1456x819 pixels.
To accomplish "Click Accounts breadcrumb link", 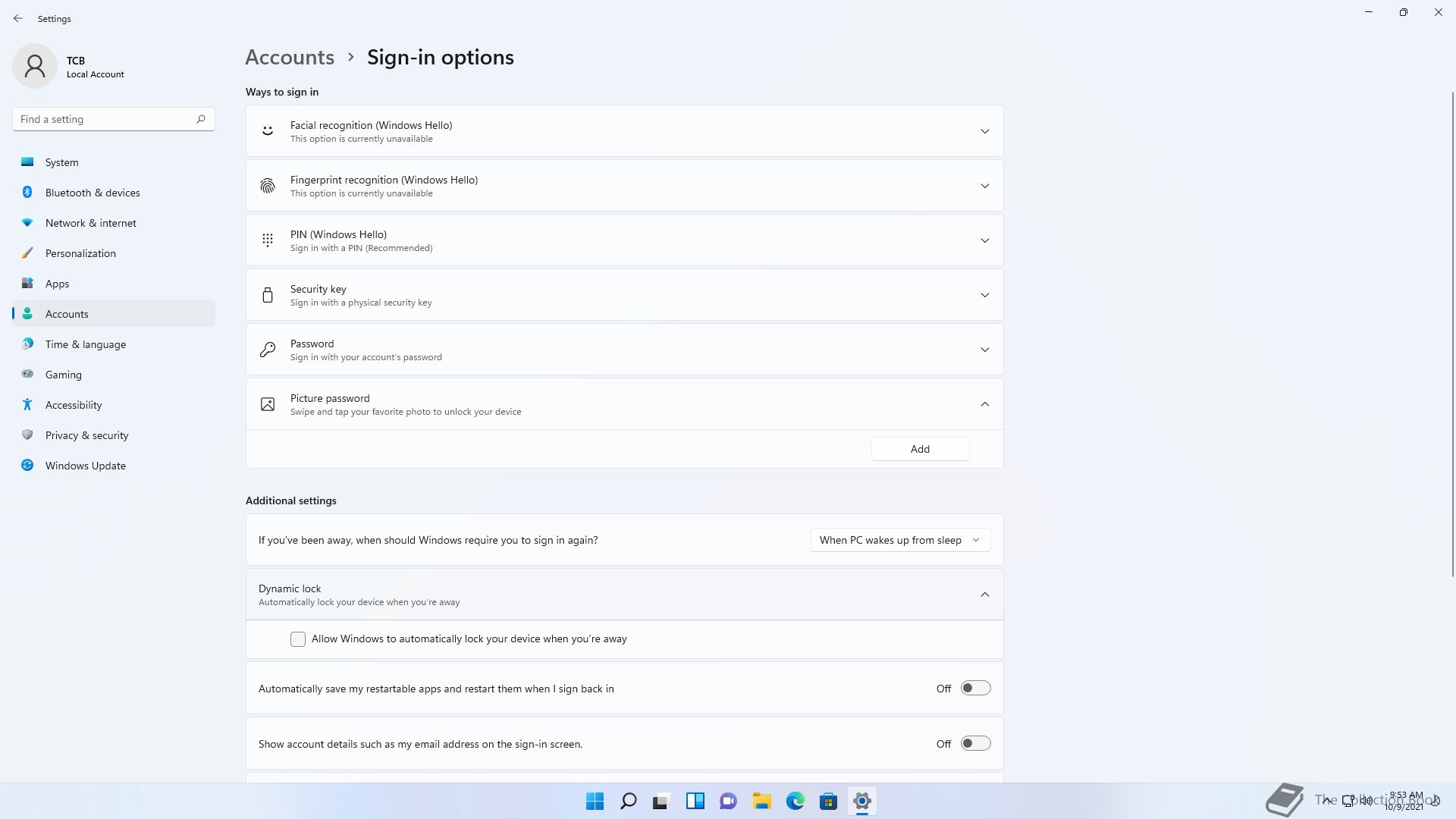I will pyautogui.click(x=290, y=58).
